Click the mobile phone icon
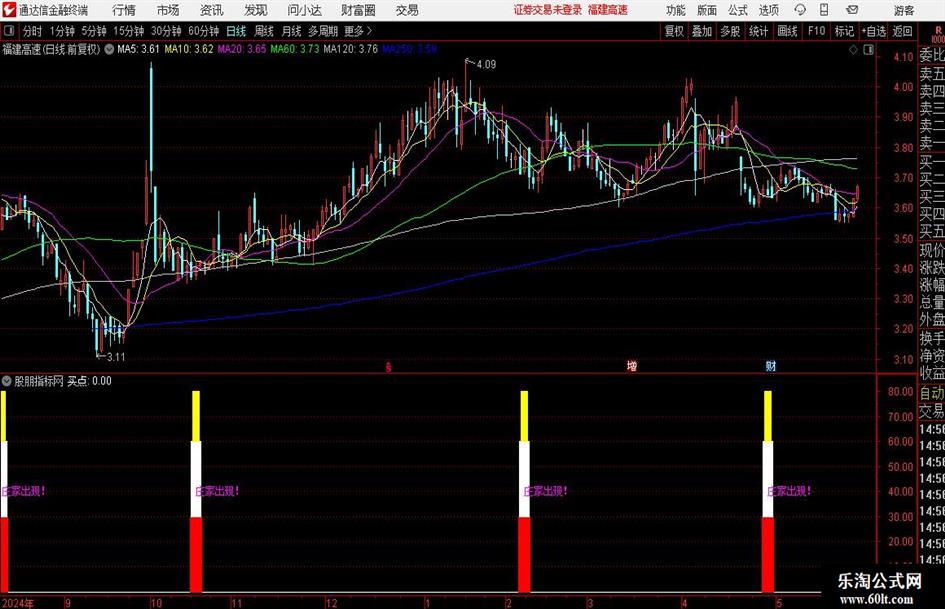The width and height of the screenshot is (945, 609). coord(824,10)
